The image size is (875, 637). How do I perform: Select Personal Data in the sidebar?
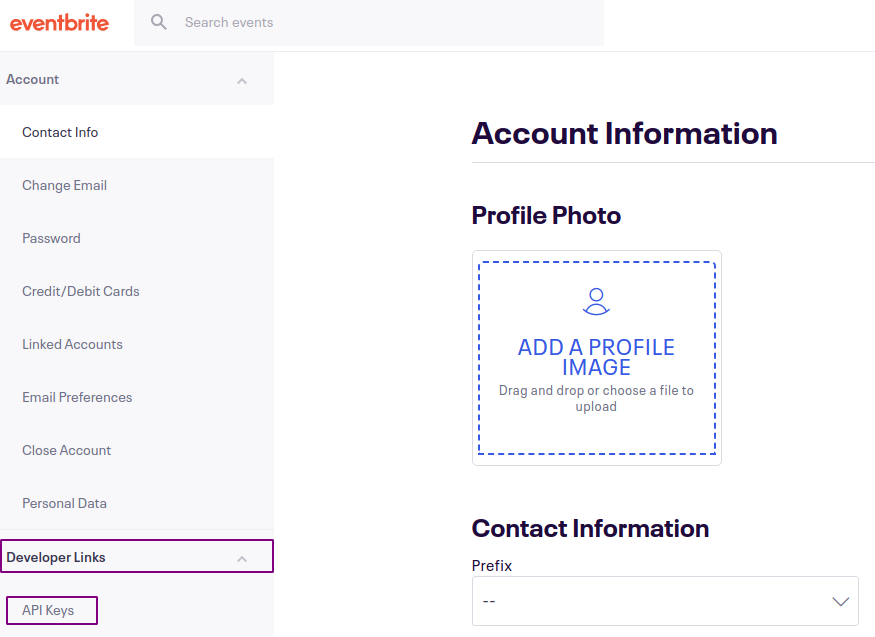(64, 503)
